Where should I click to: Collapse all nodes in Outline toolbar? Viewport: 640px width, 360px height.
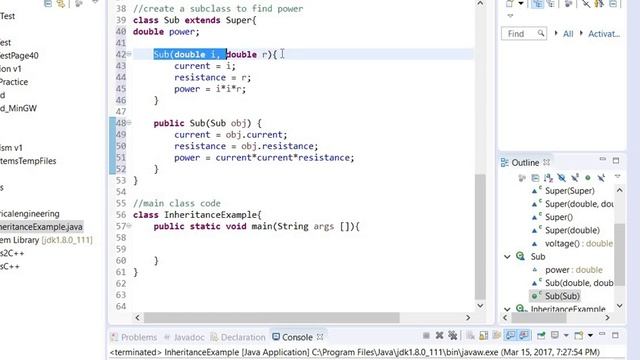pyautogui.click(x=535, y=178)
